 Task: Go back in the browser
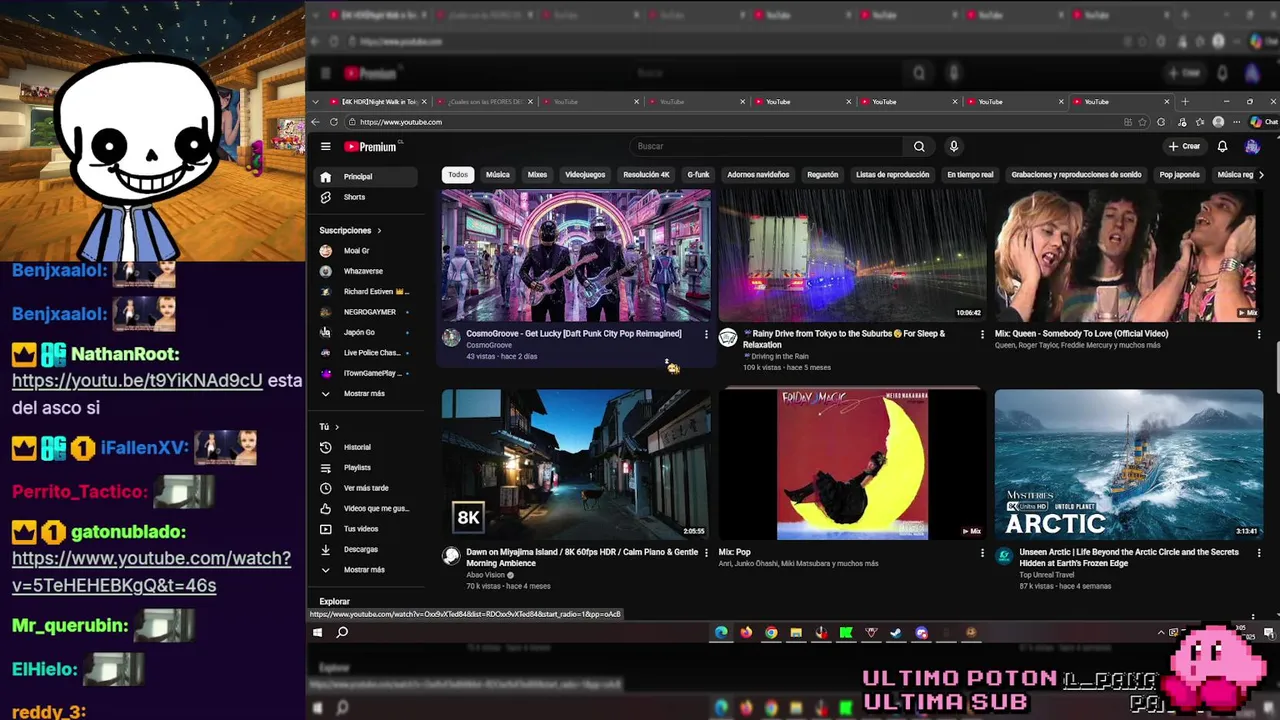316,122
